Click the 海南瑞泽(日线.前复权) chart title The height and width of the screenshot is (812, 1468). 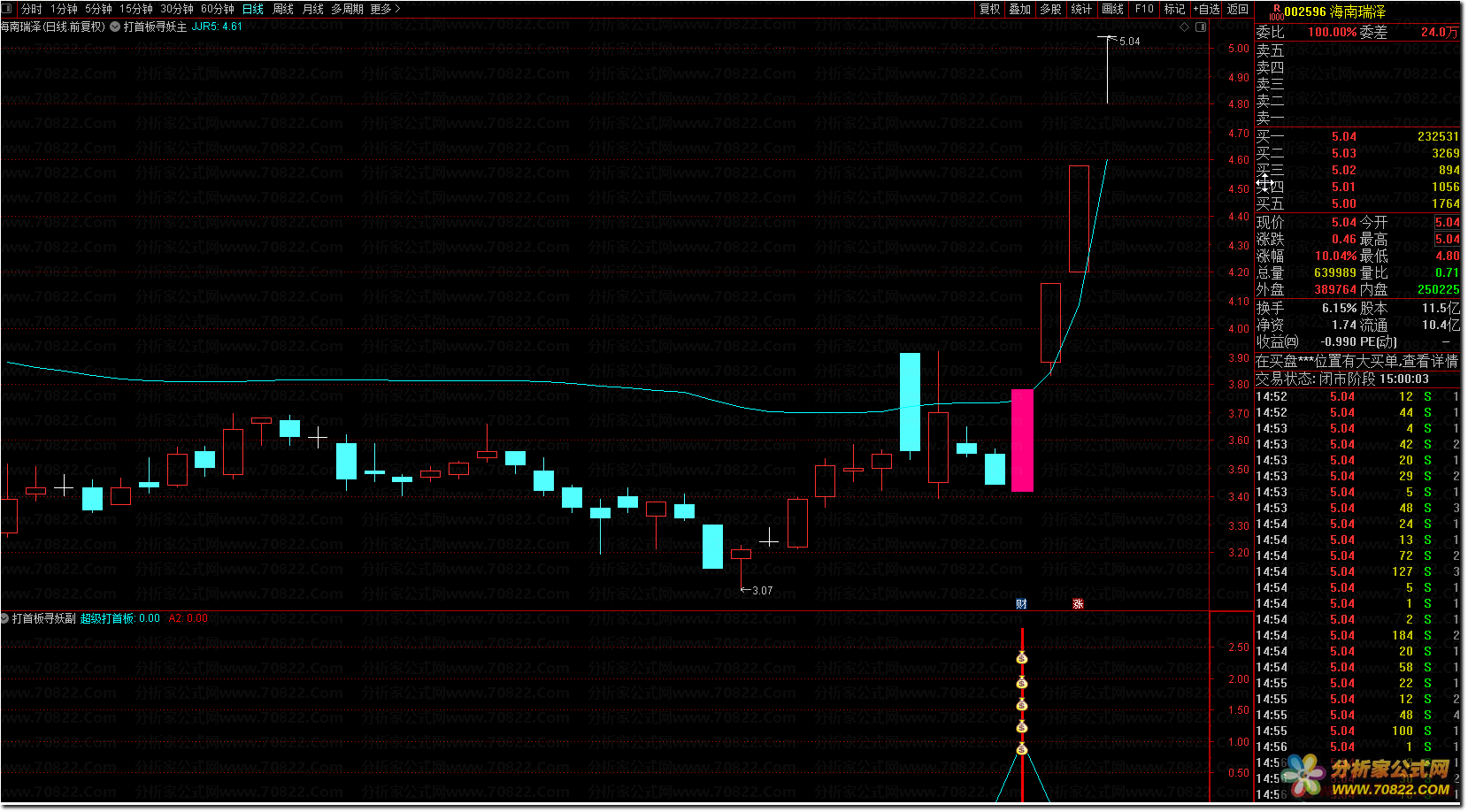[x=53, y=27]
